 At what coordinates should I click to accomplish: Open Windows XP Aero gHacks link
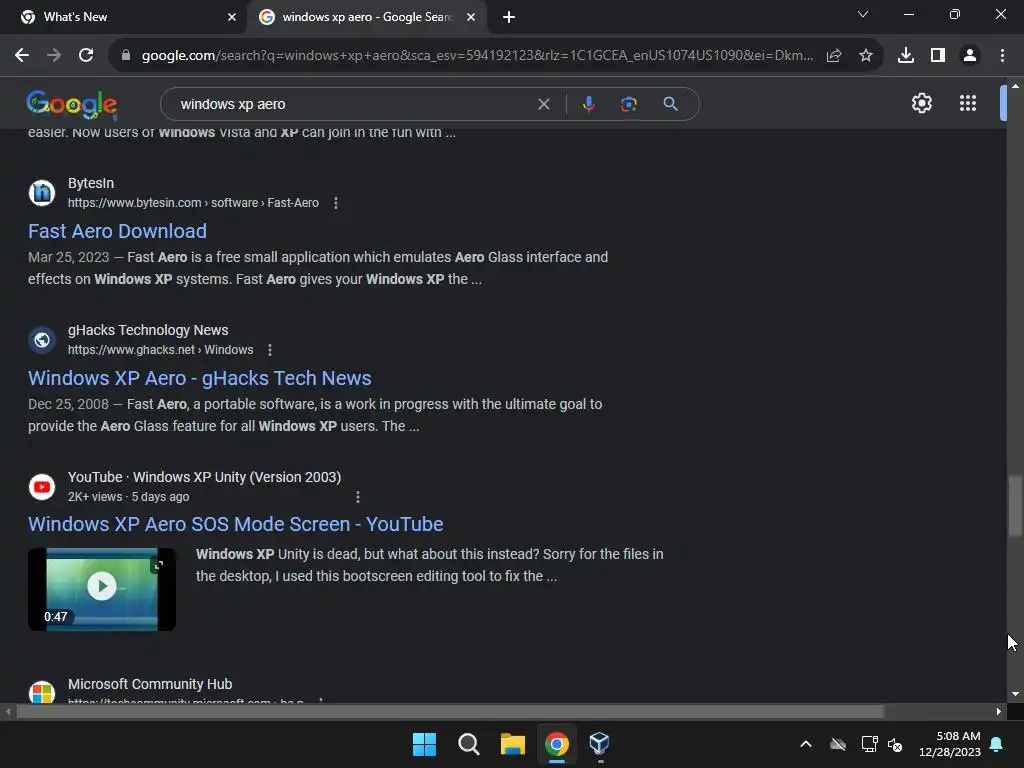200,378
